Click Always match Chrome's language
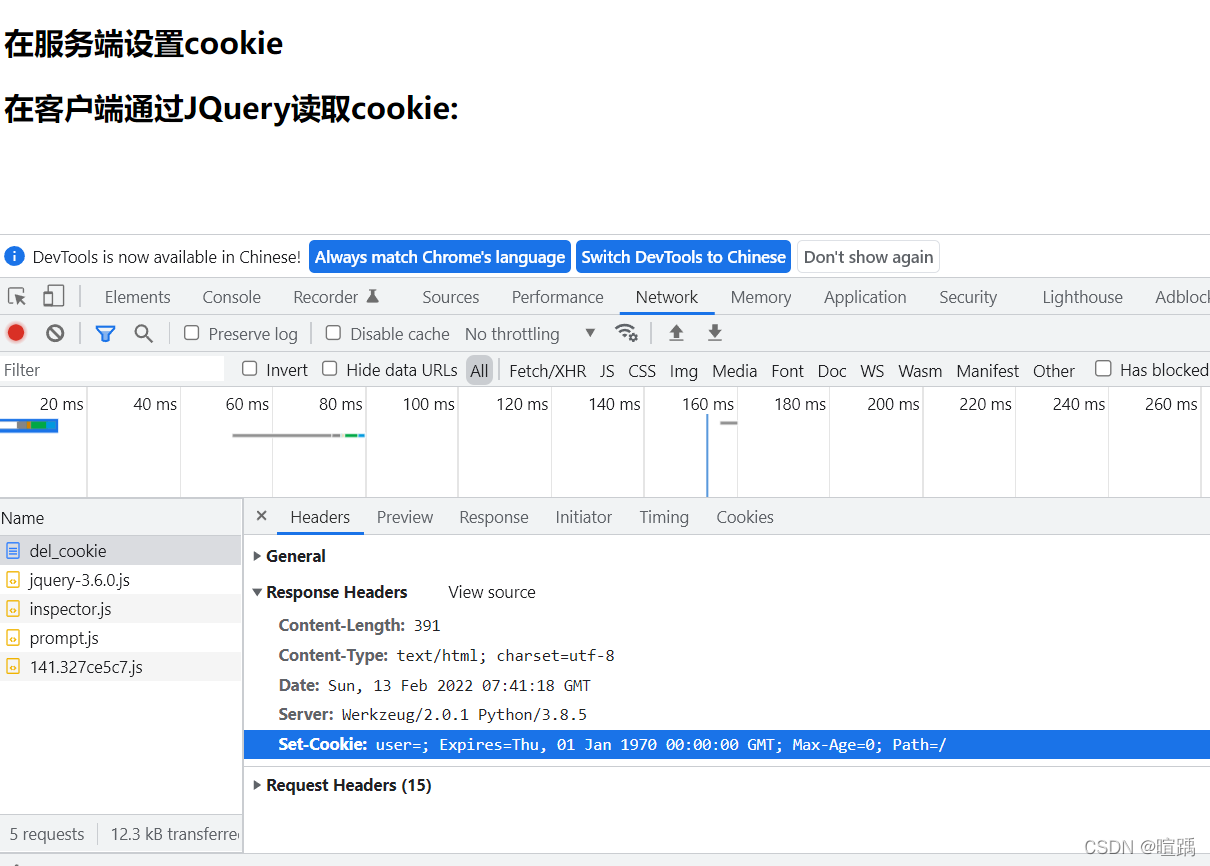The width and height of the screenshot is (1210, 866). [440, 257]
